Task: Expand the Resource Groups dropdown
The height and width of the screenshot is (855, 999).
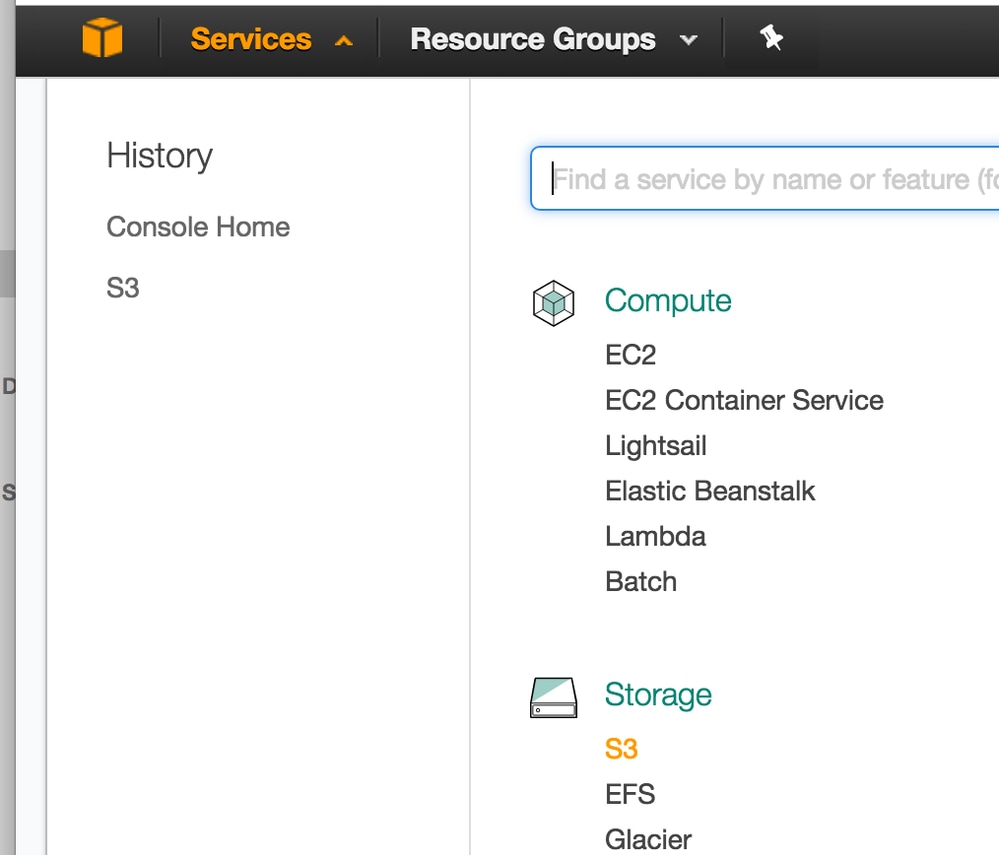Action: tap(533, 39)
